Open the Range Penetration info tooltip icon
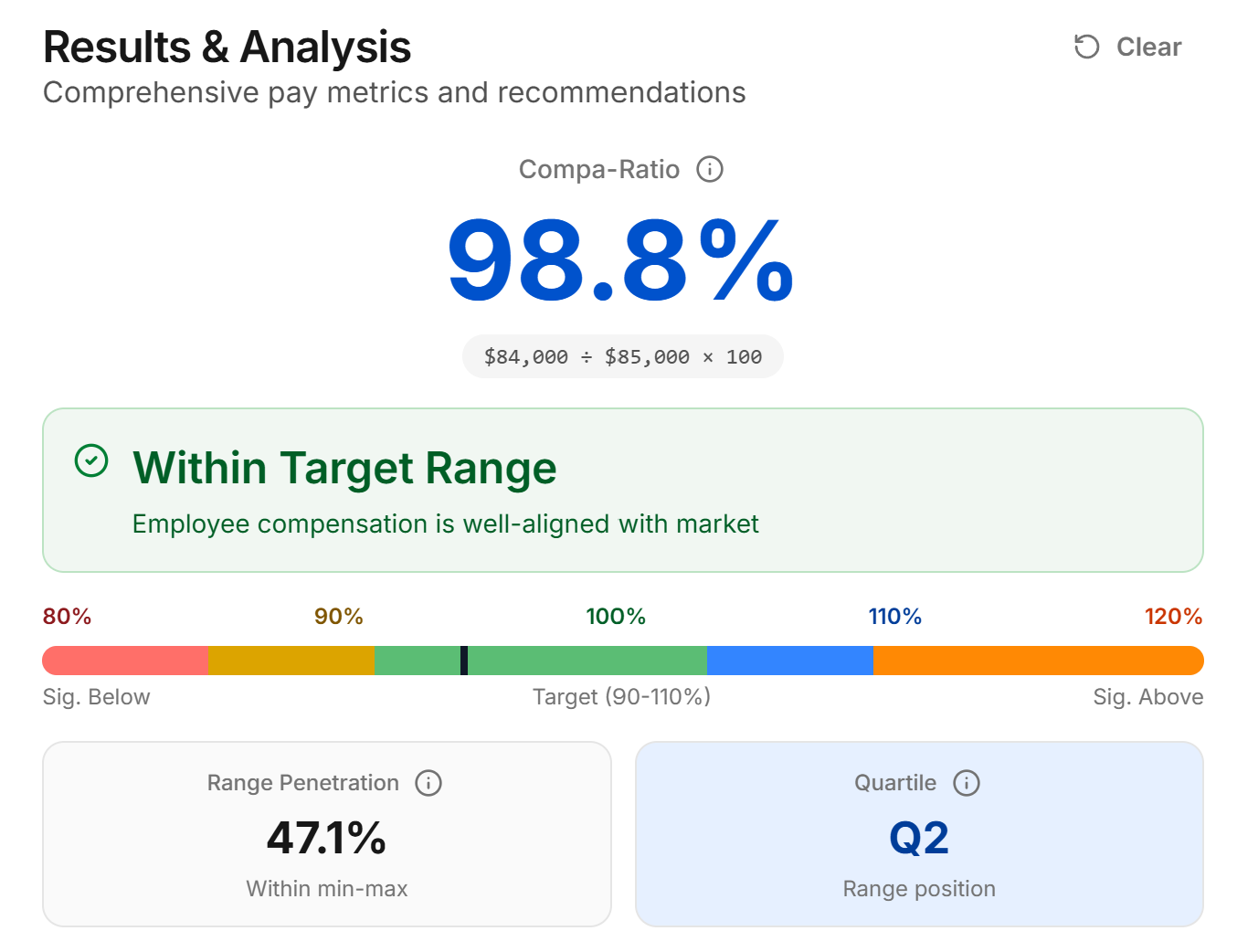This screenshot has height=952, width=1237. (x=428, y=783)
